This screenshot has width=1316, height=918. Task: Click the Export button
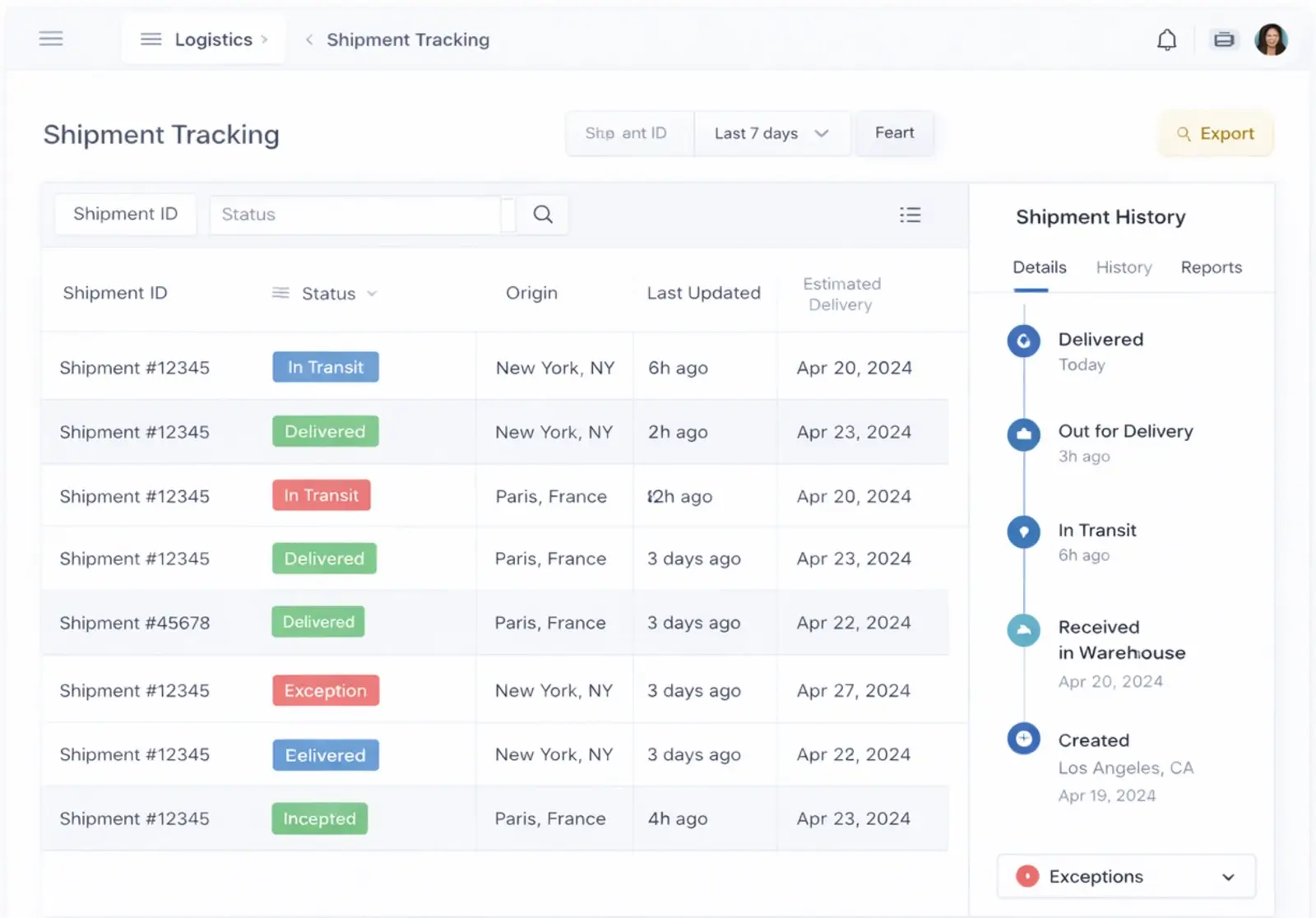pyautogui.click(x=1216, y=133)
